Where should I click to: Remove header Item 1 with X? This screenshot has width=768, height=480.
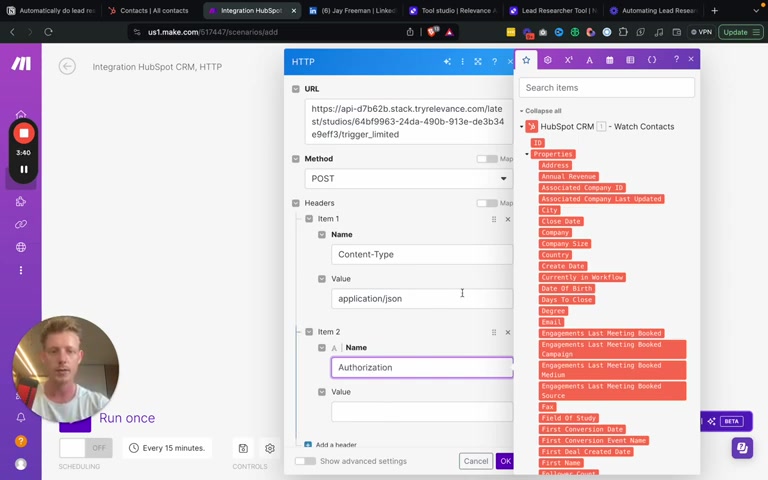tap(508, 219)
